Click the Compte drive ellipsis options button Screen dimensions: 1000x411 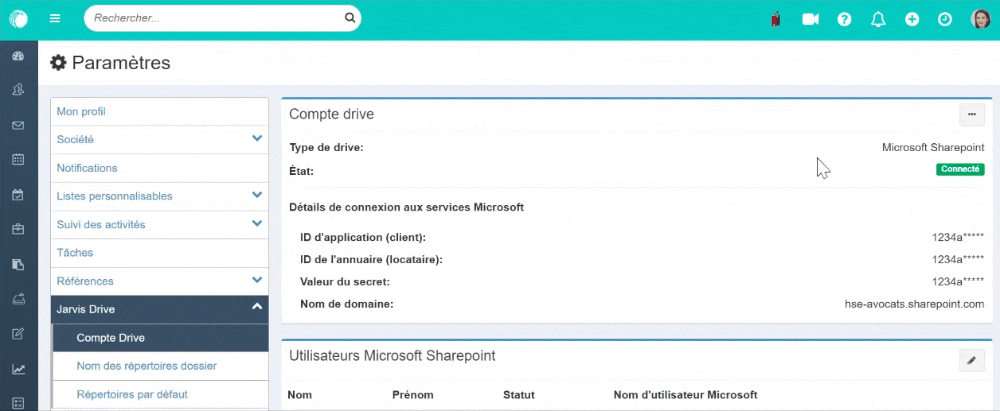coord(971,115)
